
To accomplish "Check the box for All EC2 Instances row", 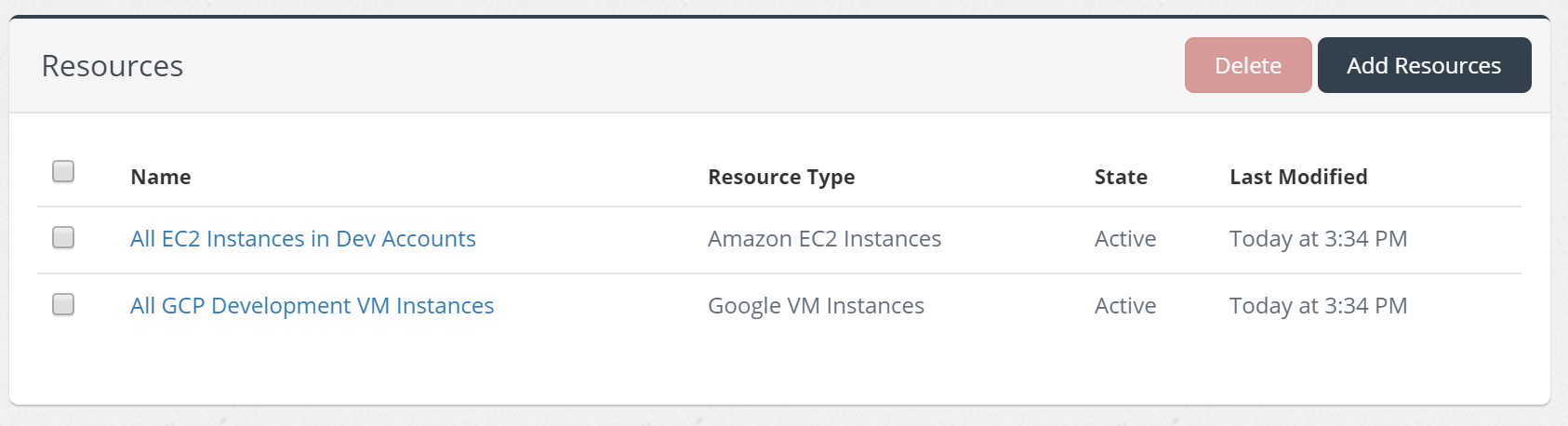I will [x=63, y=238].
